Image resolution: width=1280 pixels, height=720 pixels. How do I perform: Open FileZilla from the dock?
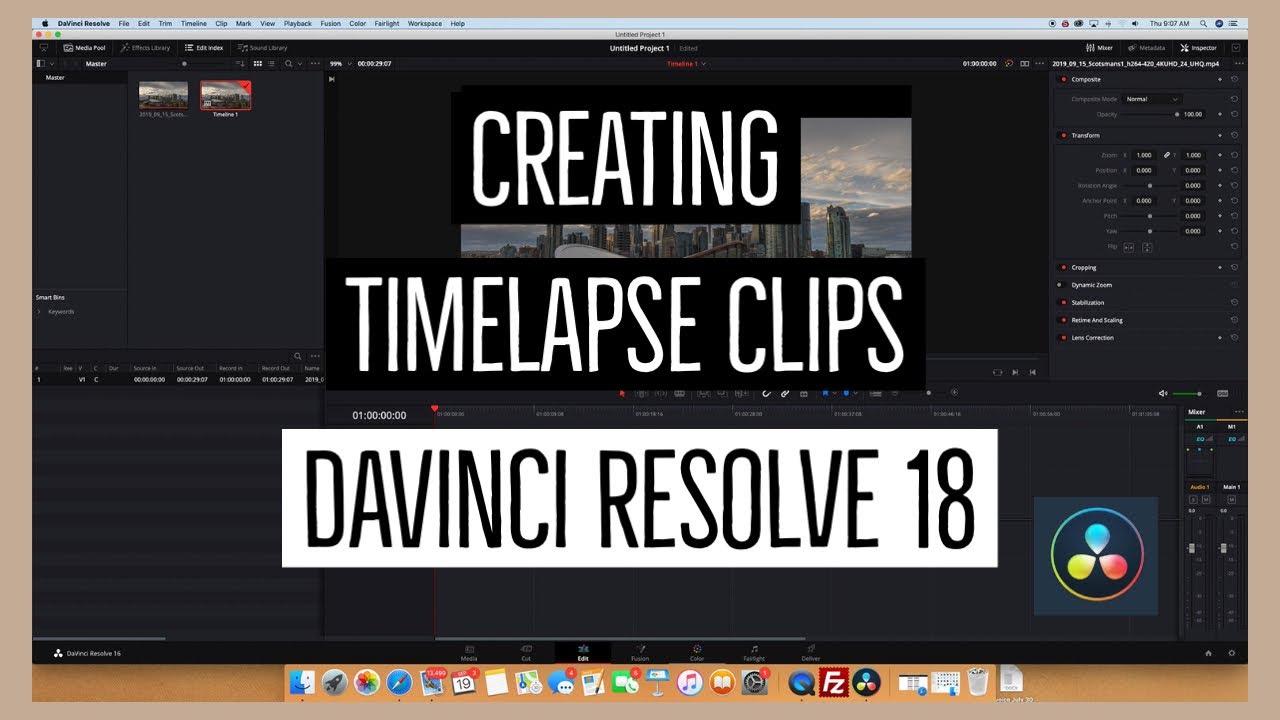click(833, 682)
